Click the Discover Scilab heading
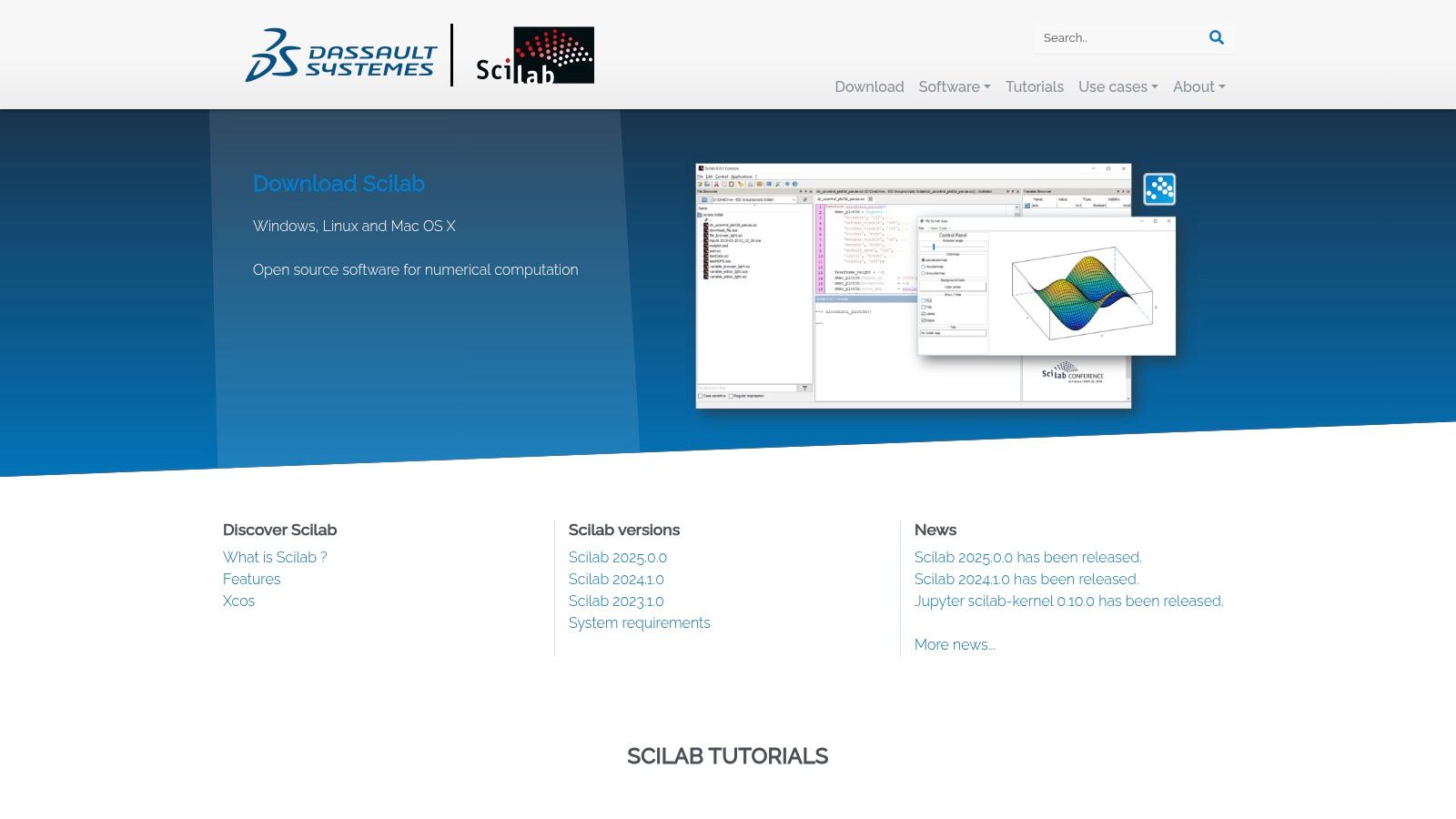1456x819 pixels. click(280, 530)
